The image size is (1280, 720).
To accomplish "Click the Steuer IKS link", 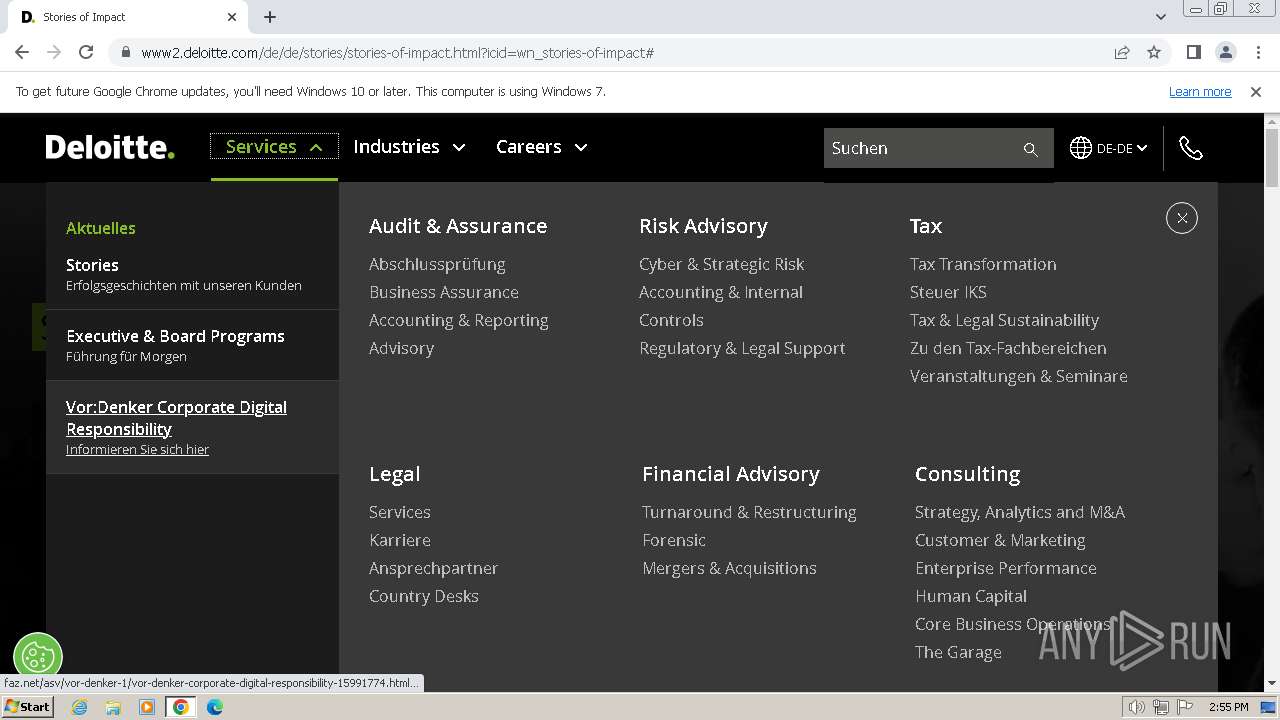I will (x=948, y=292).
